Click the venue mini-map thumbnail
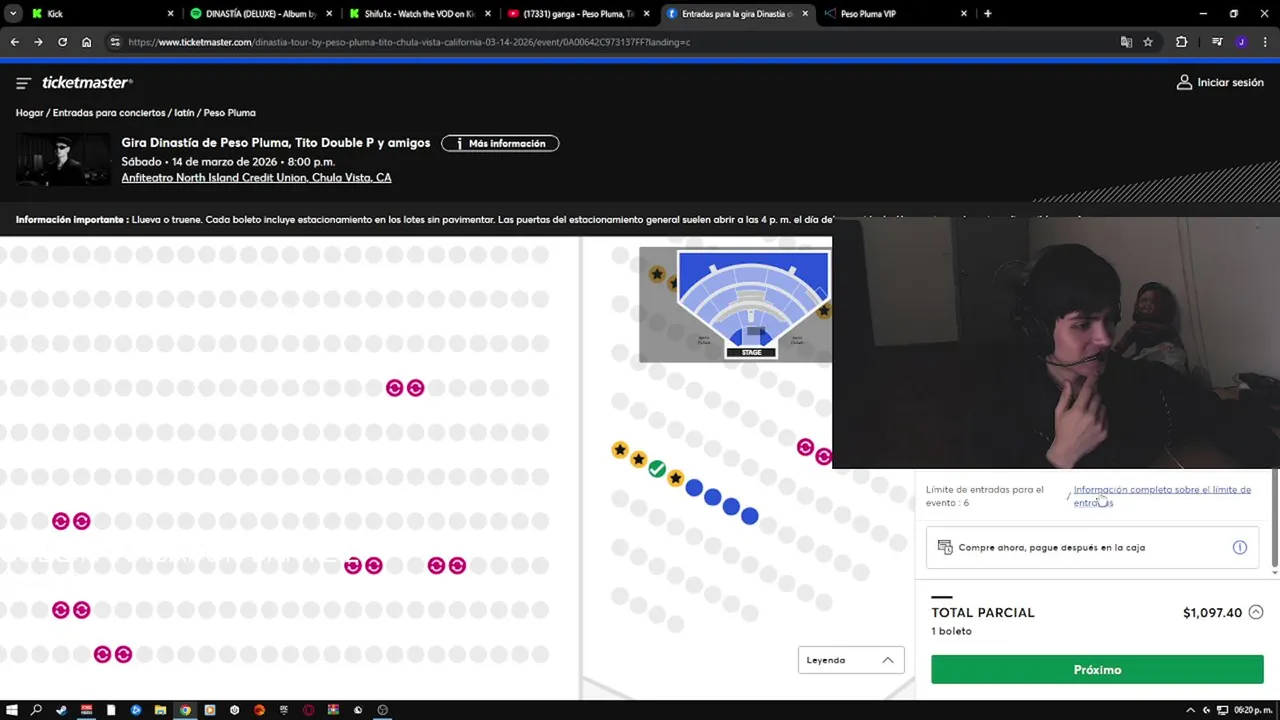Screen dimensions: 1280x720 pos(736,304)
